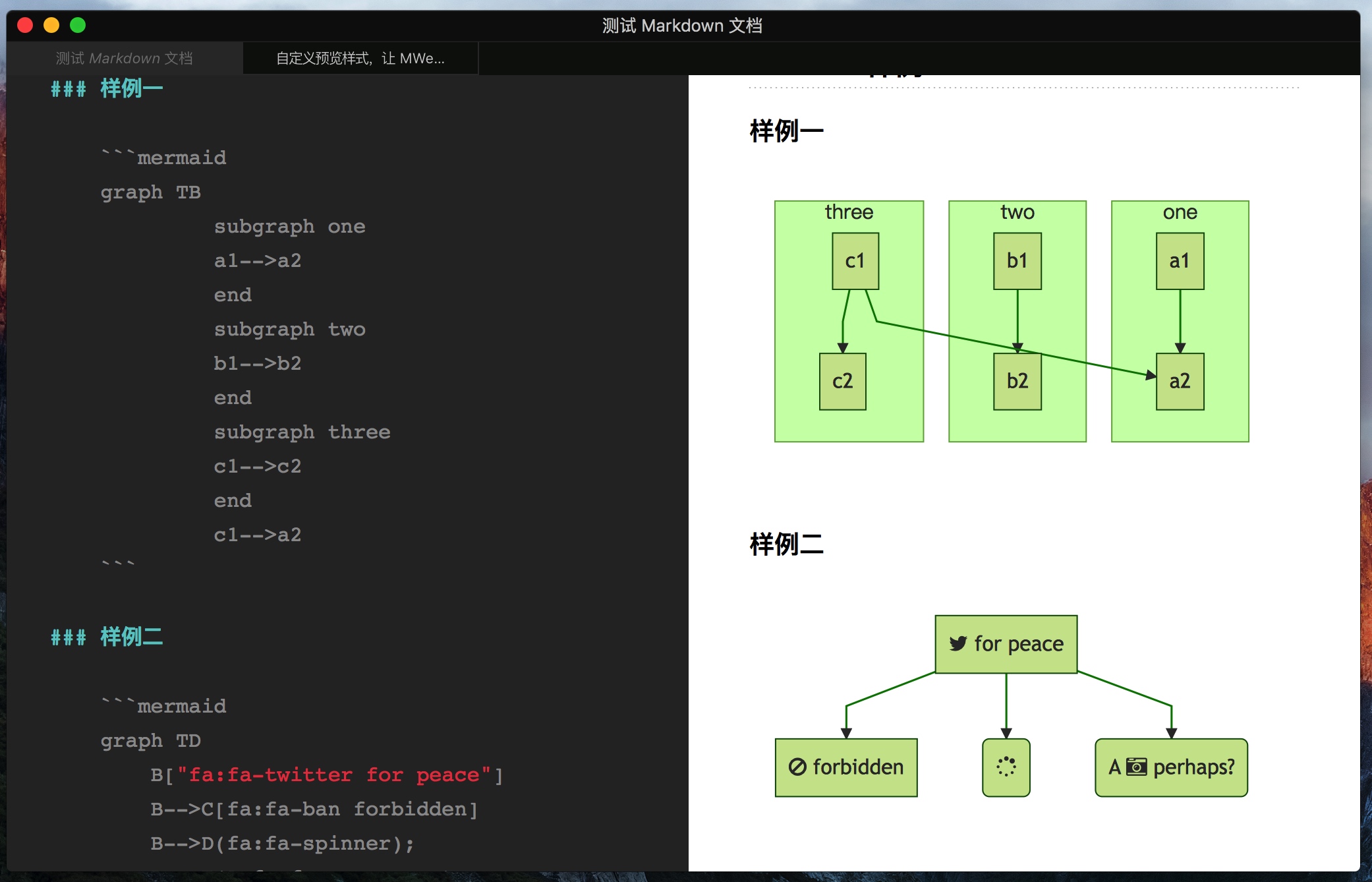Click the red close window button
This screenshot has width=1372, height=882.
(x=25, y=25)
